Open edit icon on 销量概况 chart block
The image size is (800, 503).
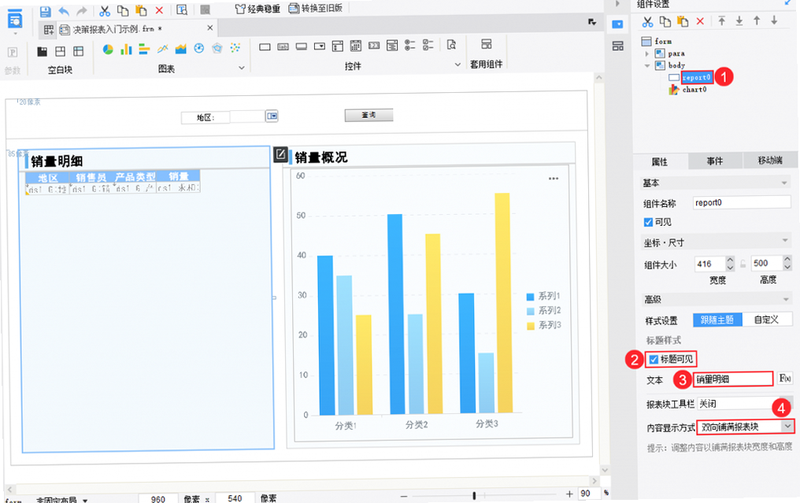[x=281, y=154]
